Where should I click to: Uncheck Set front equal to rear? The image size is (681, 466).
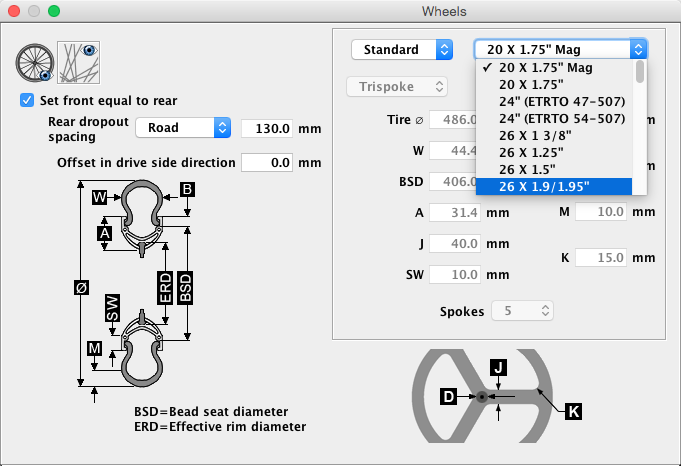click(27, 101)
